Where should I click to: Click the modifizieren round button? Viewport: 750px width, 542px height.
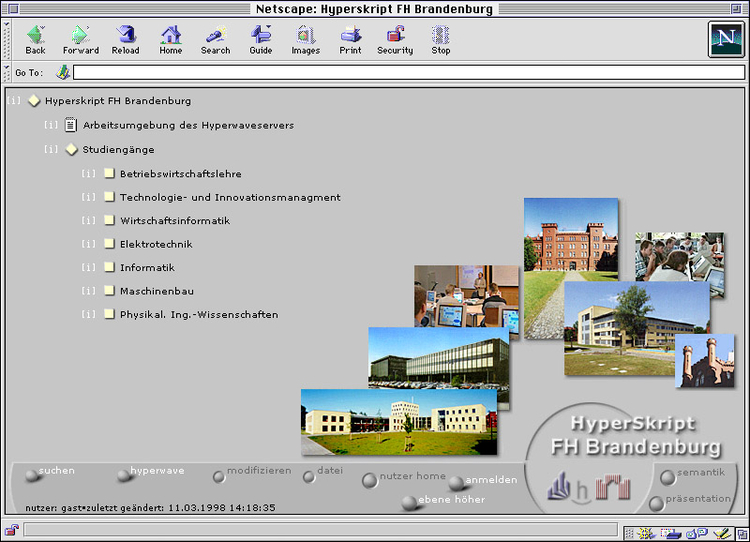(x=219, y=476)
